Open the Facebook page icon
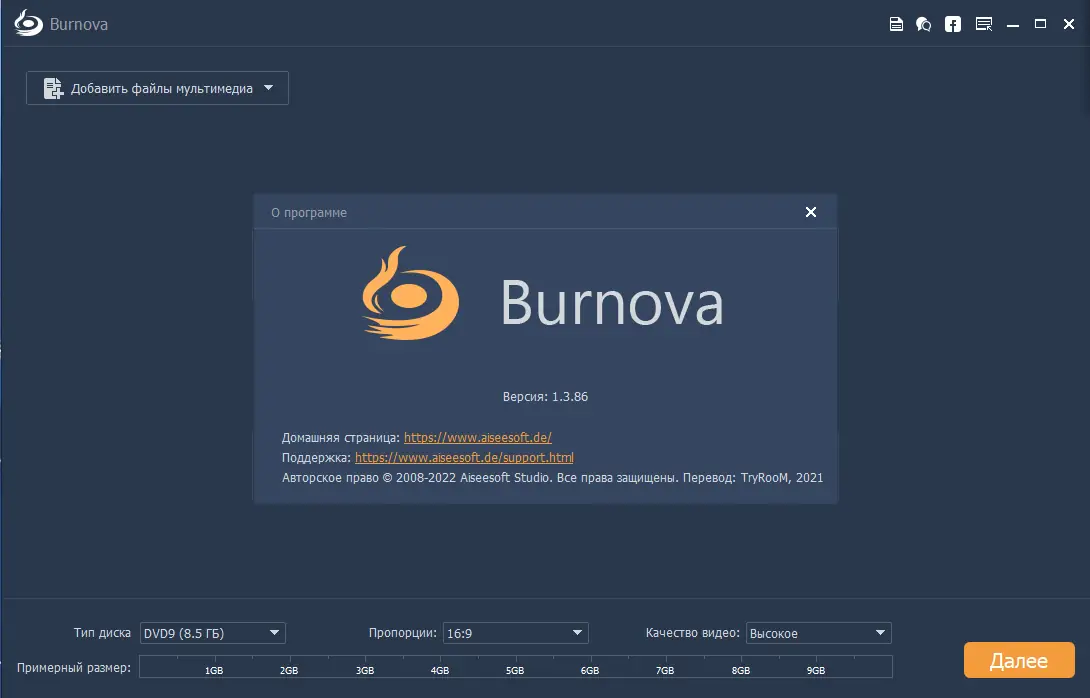 pos(952,24)
